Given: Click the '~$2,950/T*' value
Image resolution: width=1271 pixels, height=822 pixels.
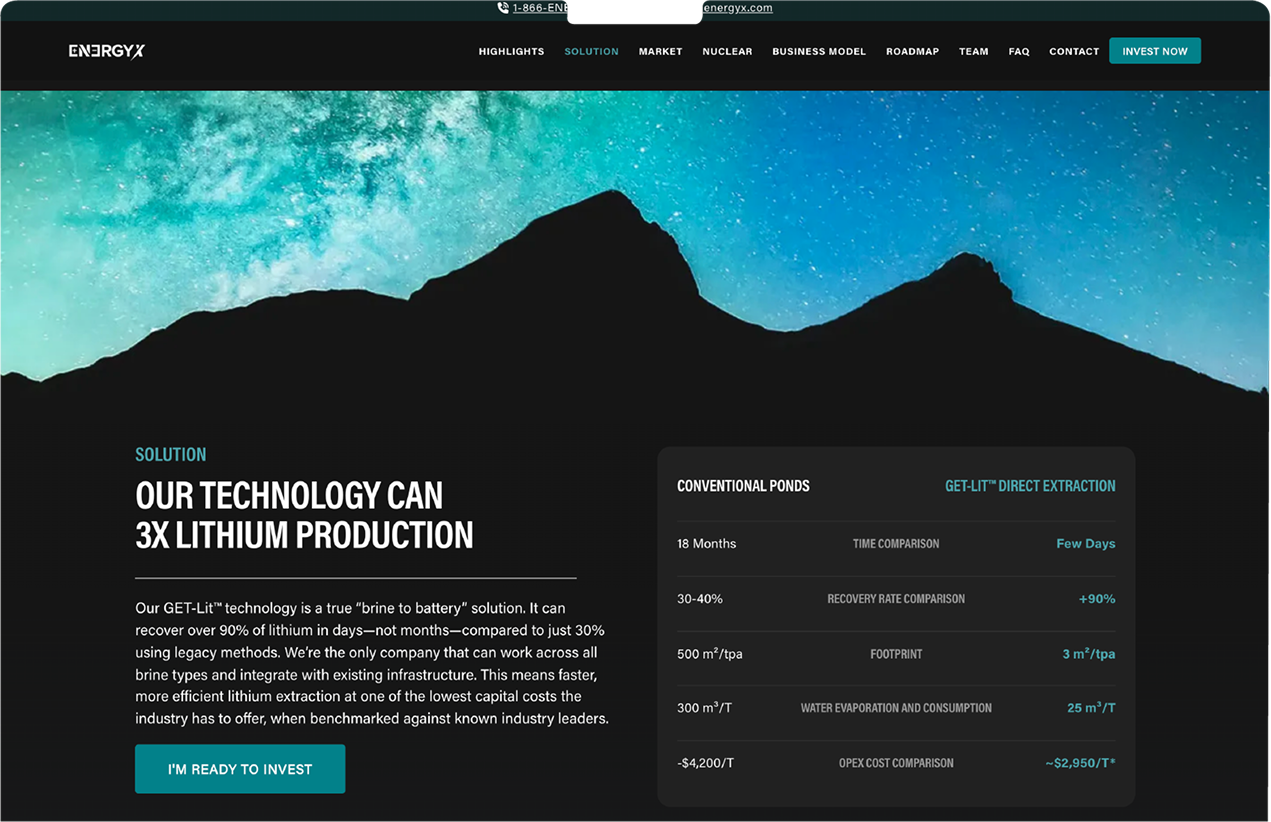Looking at the screenshot, I should click(x=1080, y=763).
